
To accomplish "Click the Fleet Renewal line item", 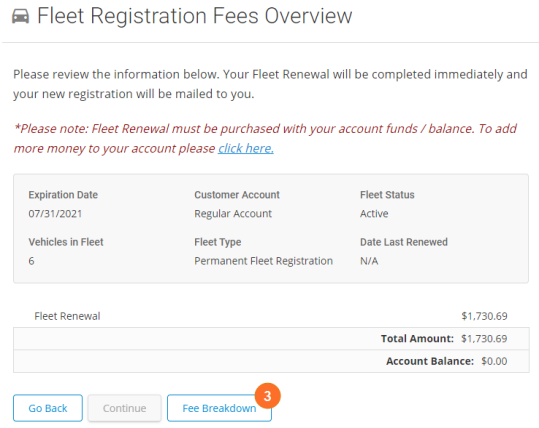I will 67,316.
